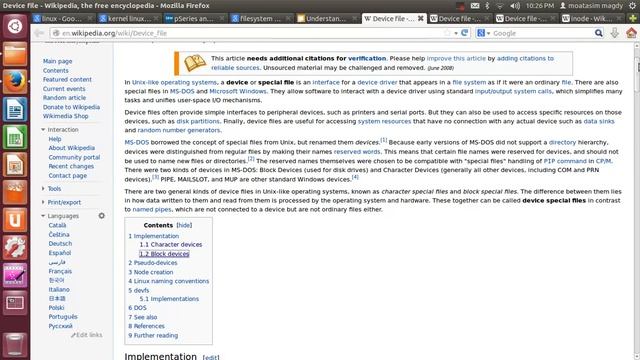
Task: Open the Trash icon in the dock
Action: [x=15, y=345]
